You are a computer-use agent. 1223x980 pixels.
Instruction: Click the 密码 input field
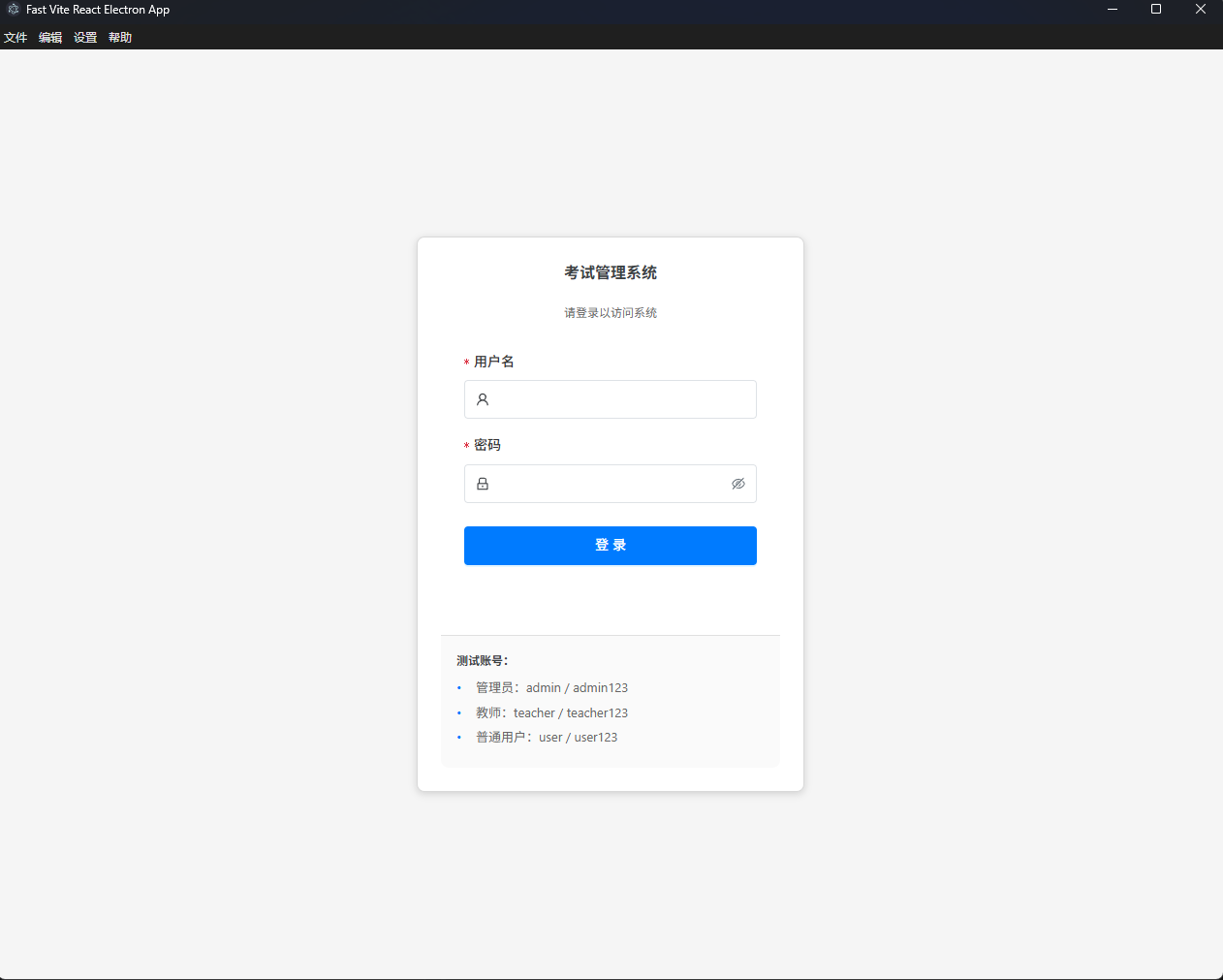[x=611, y=484]
